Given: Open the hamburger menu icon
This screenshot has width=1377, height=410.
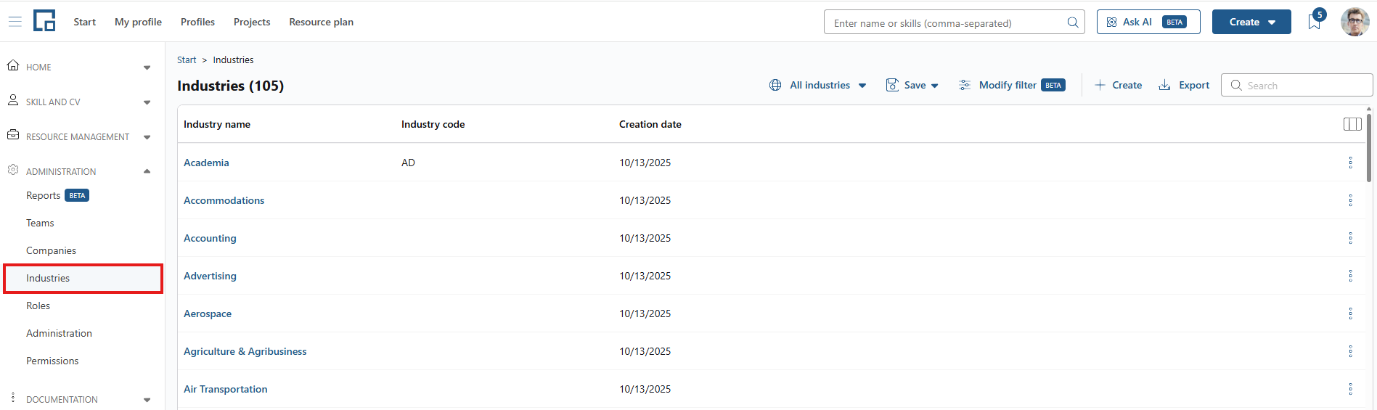Looking at the screenshot, I should coord(15,21).
